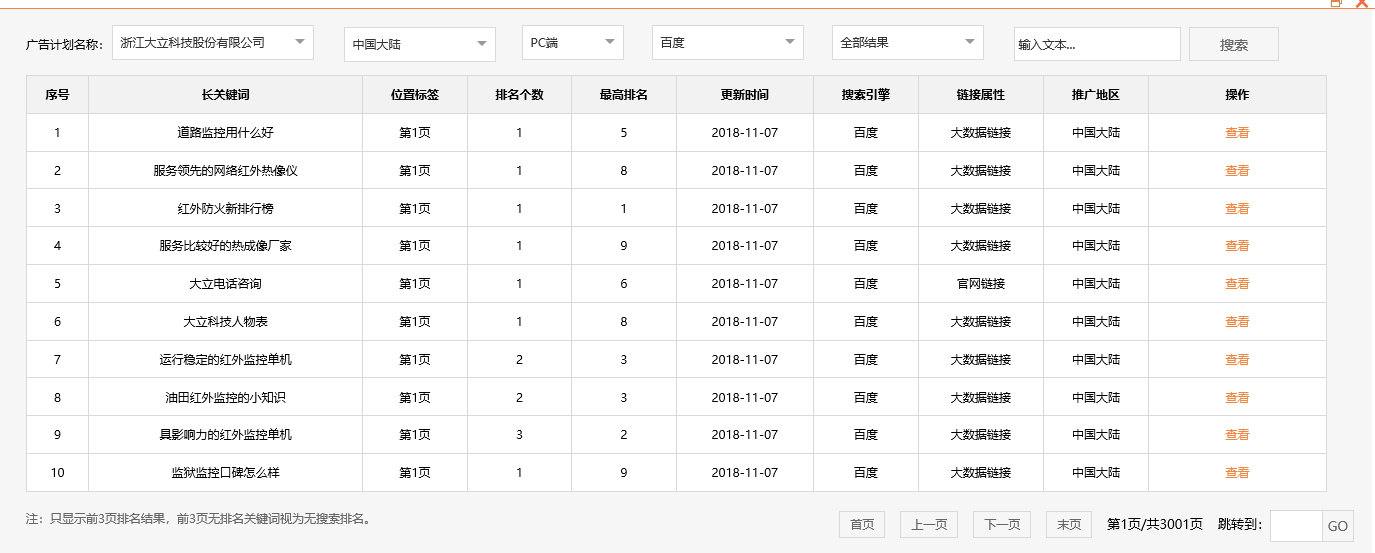Select keyword 油田红外监控的小知识
This screenshot has height=553, width=1375.
click(x=225, y=397)
